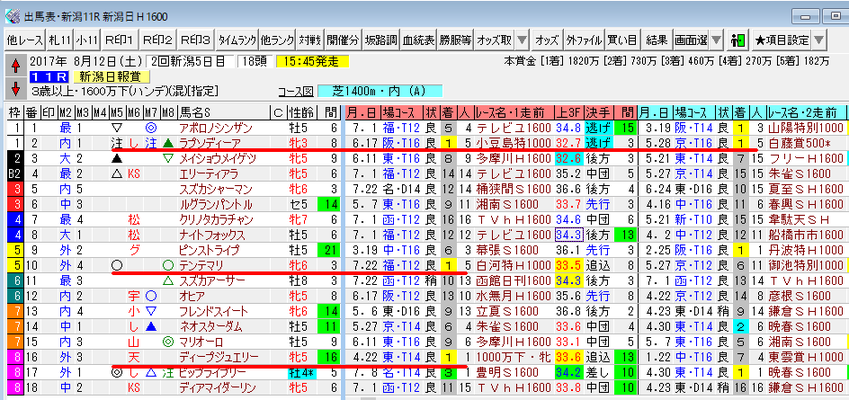Switch to 札11 race
Viewport: 849px width, 400px height.
pyautogui.click(x=58, y=41)
